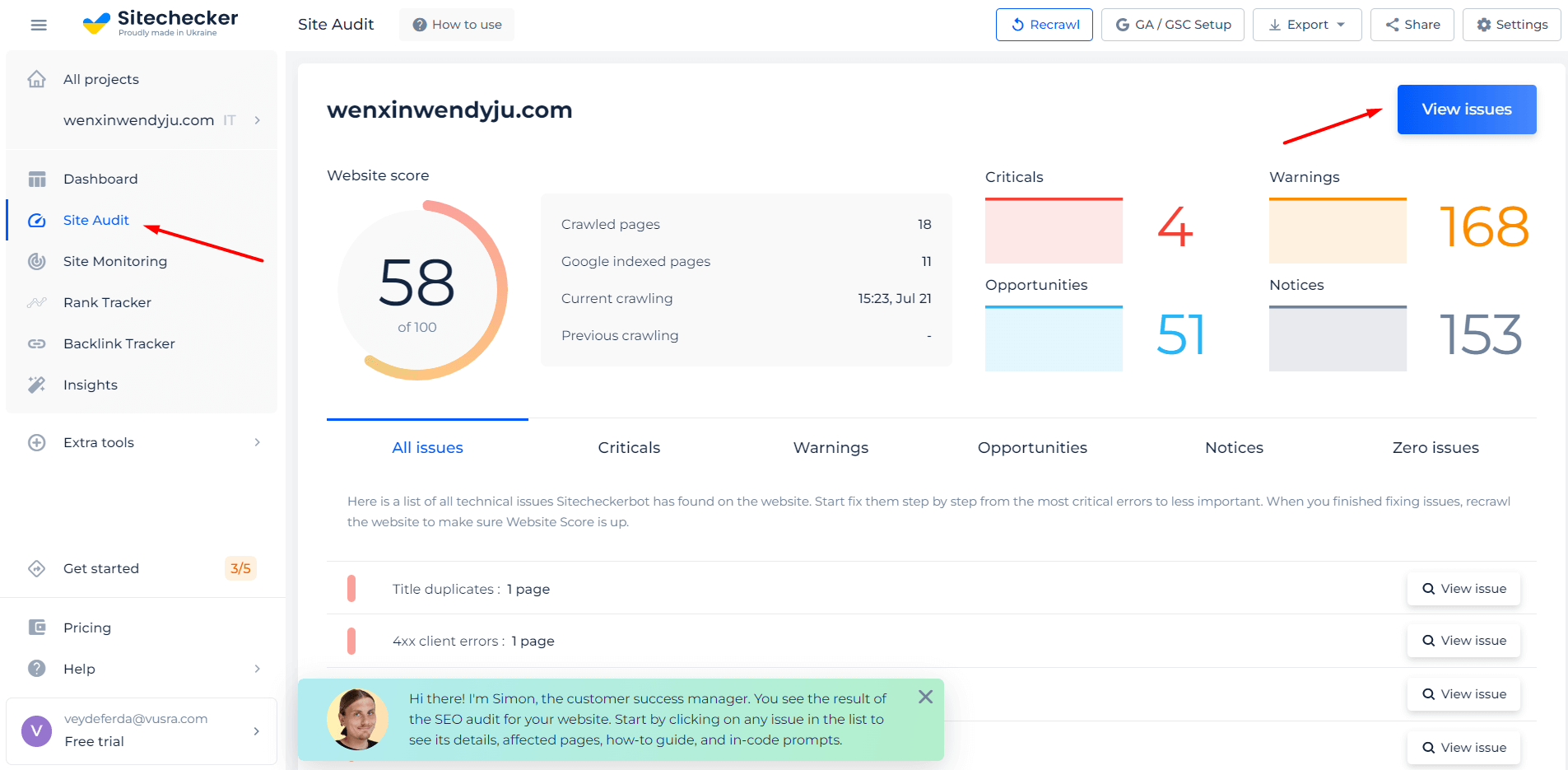The image size is (1568, 770).
Task: Click the Site Monitoring icon
Action: pos(37,261)
